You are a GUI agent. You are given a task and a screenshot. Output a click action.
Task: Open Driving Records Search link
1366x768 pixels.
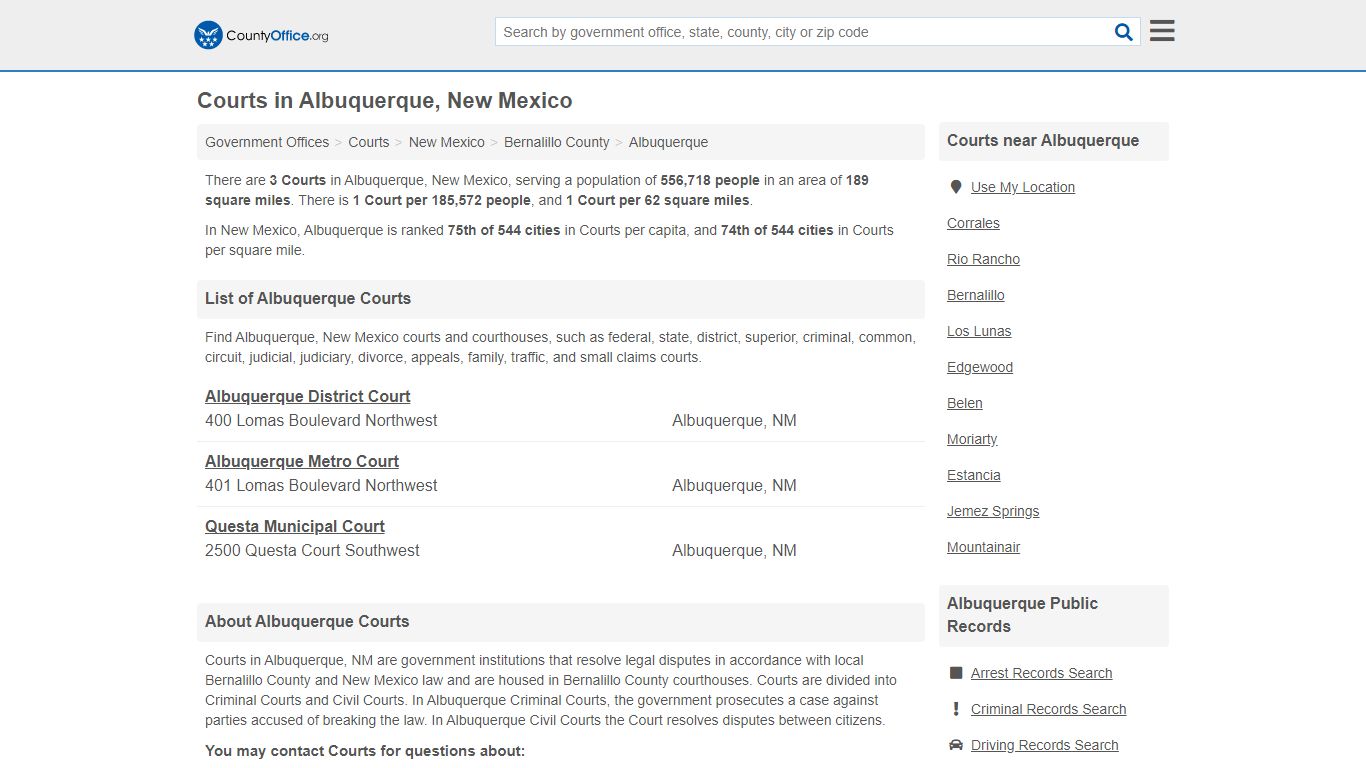click(1045, 745)
